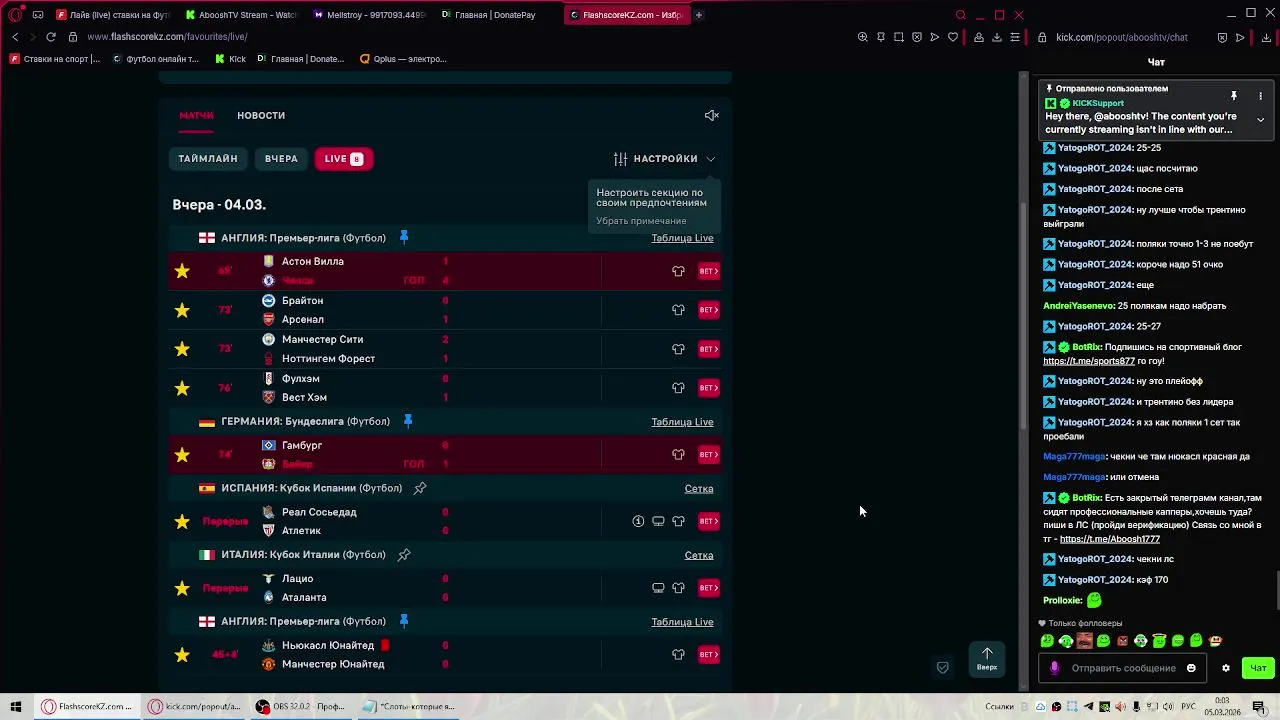Image resolution: width=1280 pixels, height=720 pixels.
Task: Click the settings sliders icon beside Настройки
Action: tap(620, 158)
